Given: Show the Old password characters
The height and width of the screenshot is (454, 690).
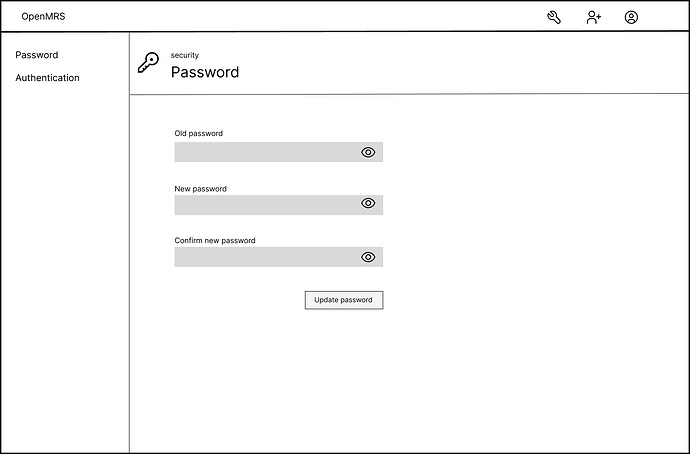Looking at the screenshot, I should [x=368, y=152].
